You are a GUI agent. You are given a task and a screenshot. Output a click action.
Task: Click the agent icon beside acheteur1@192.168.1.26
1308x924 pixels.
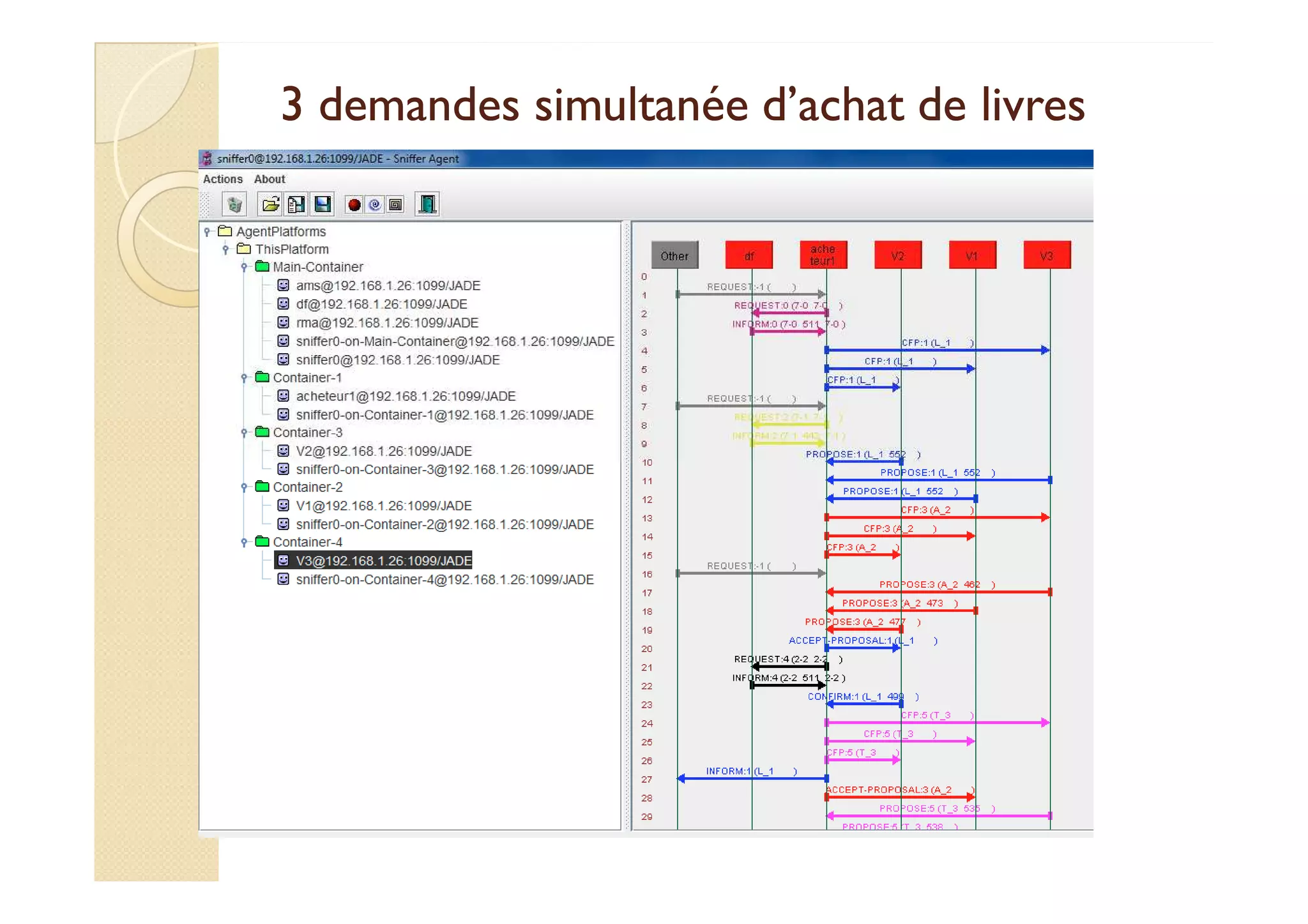click(283, 395)
